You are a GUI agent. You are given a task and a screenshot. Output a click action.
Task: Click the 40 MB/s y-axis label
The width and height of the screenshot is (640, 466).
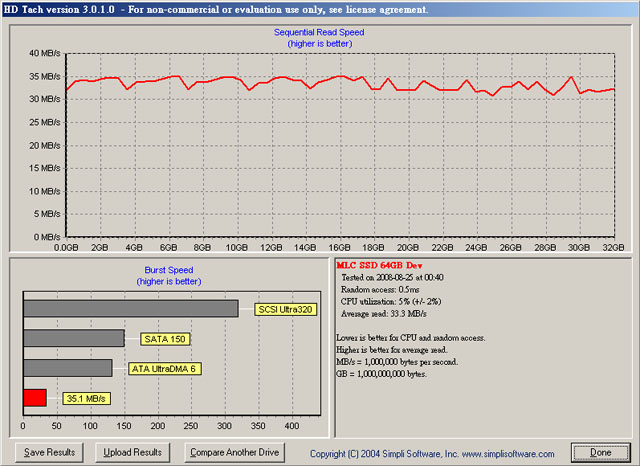(x=44, y=53)
